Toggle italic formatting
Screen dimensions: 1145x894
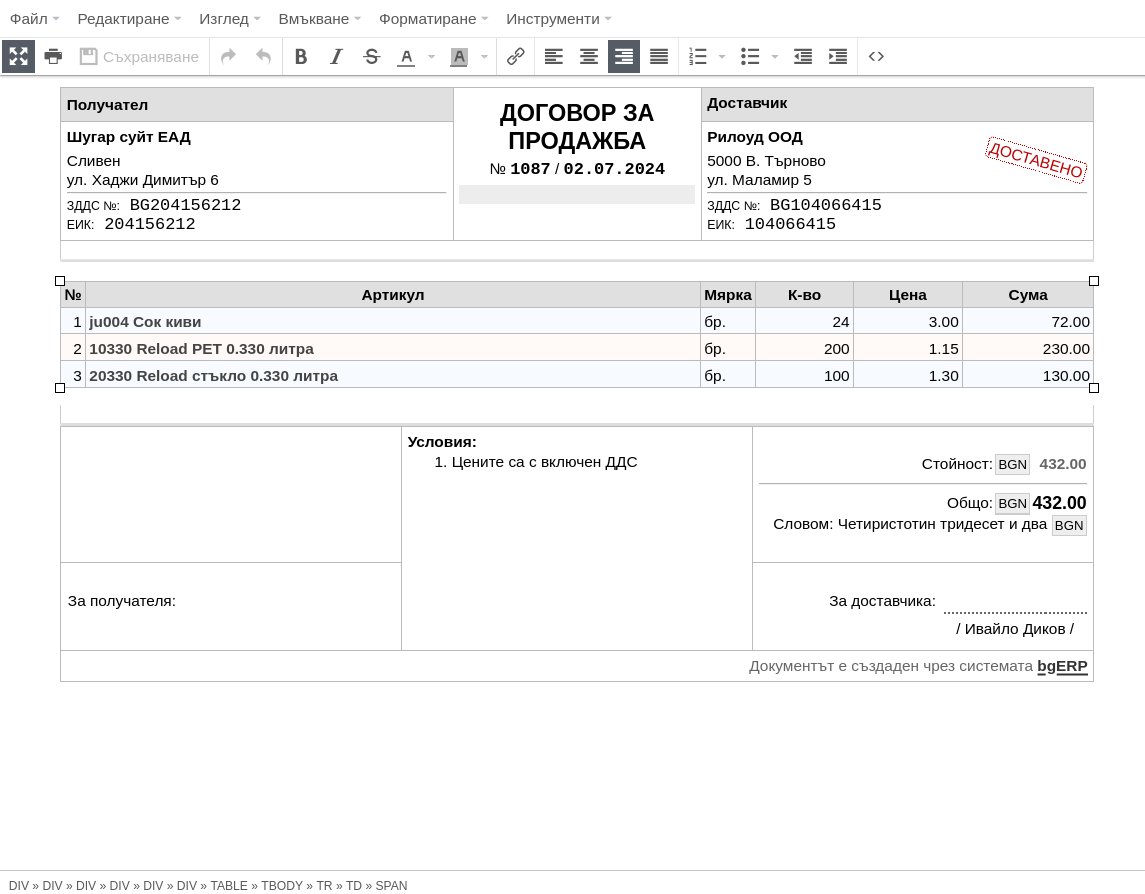coord(336,56)
